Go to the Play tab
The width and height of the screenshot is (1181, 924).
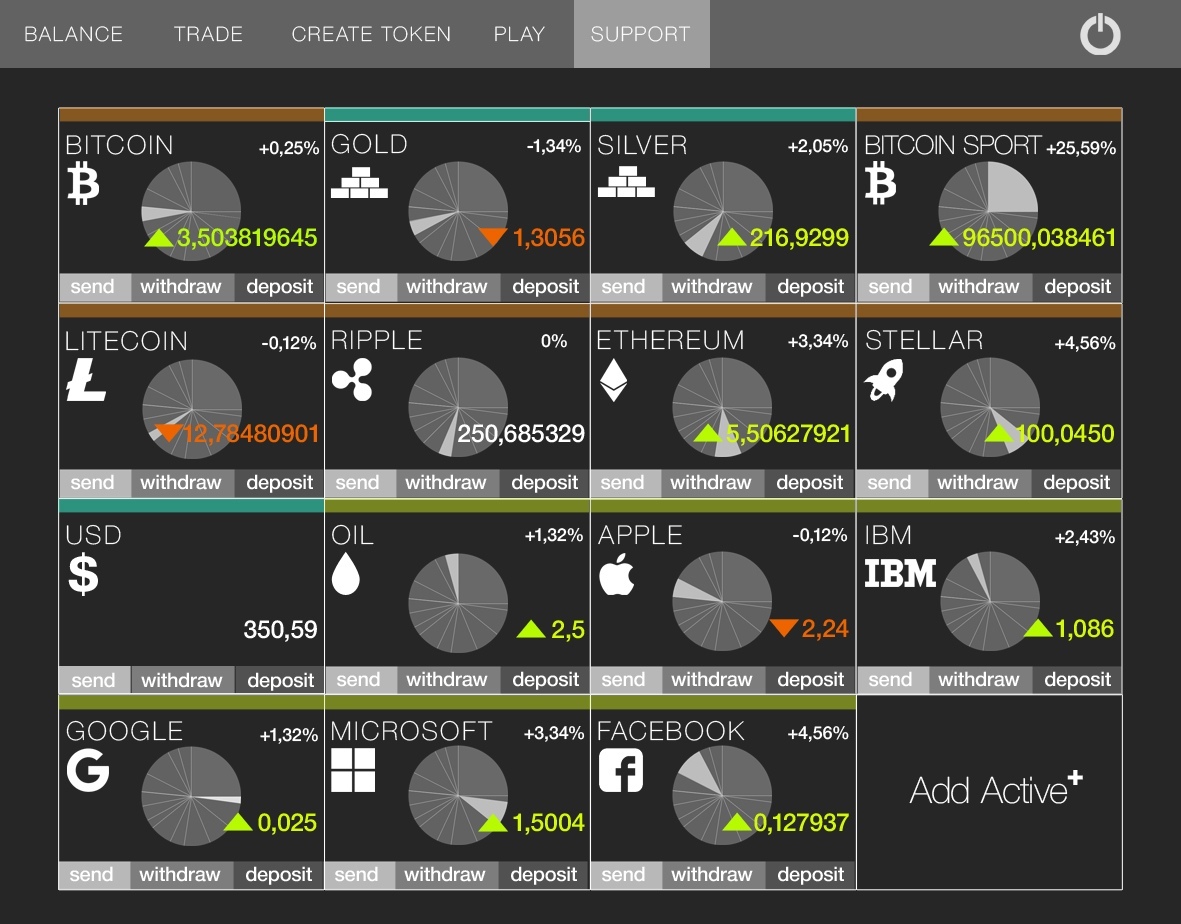tap(519, 34)
